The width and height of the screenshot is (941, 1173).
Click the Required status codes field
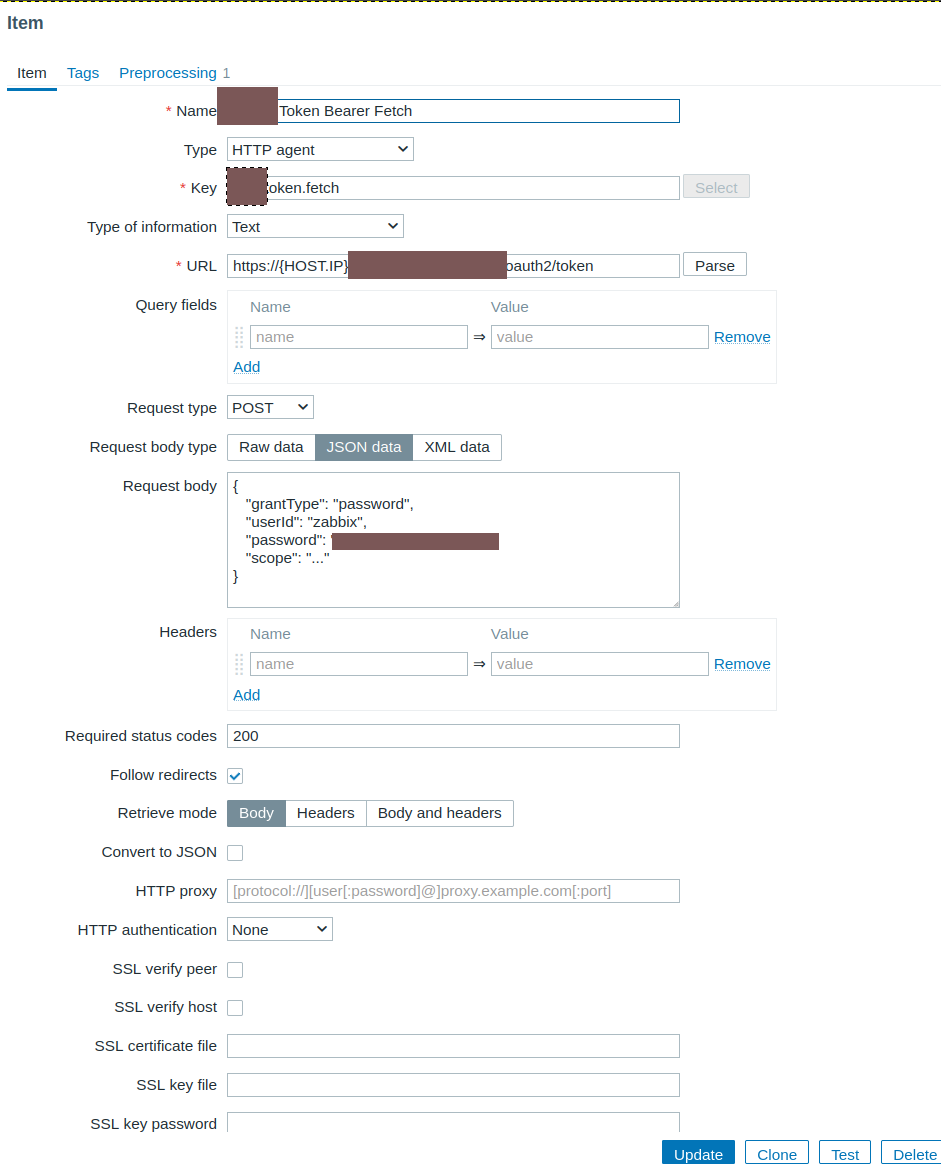453,736
